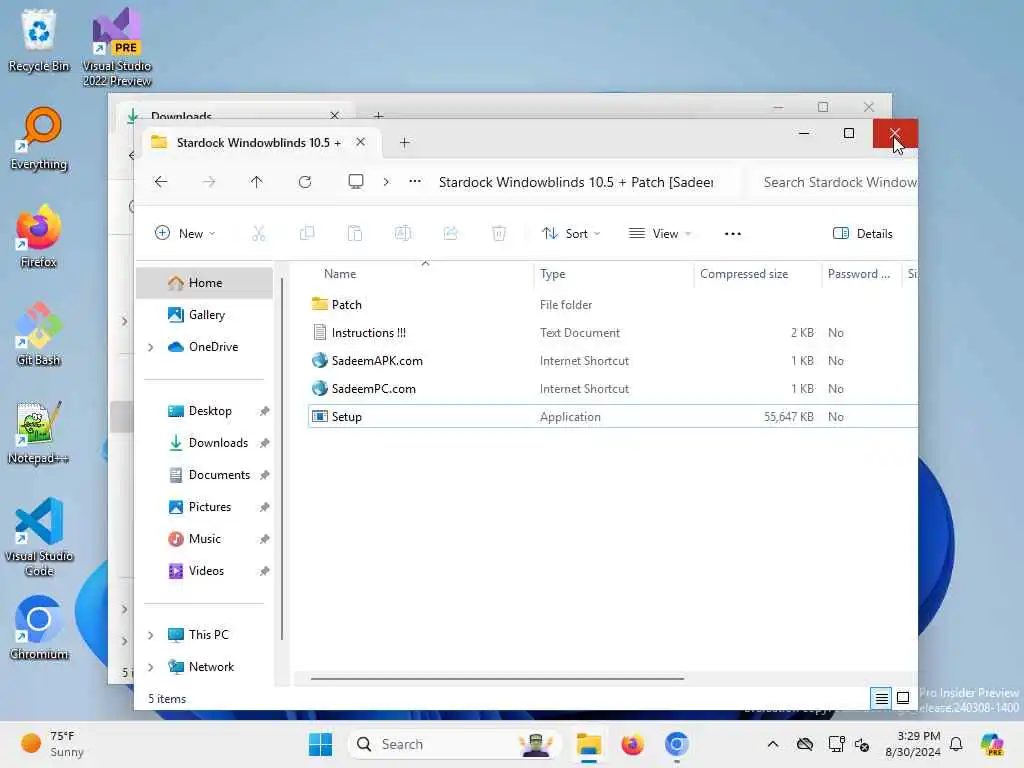Select the SadeemPC.com internet shortcut
This screenshot has width=1024, height=768.
pos(613,389)
